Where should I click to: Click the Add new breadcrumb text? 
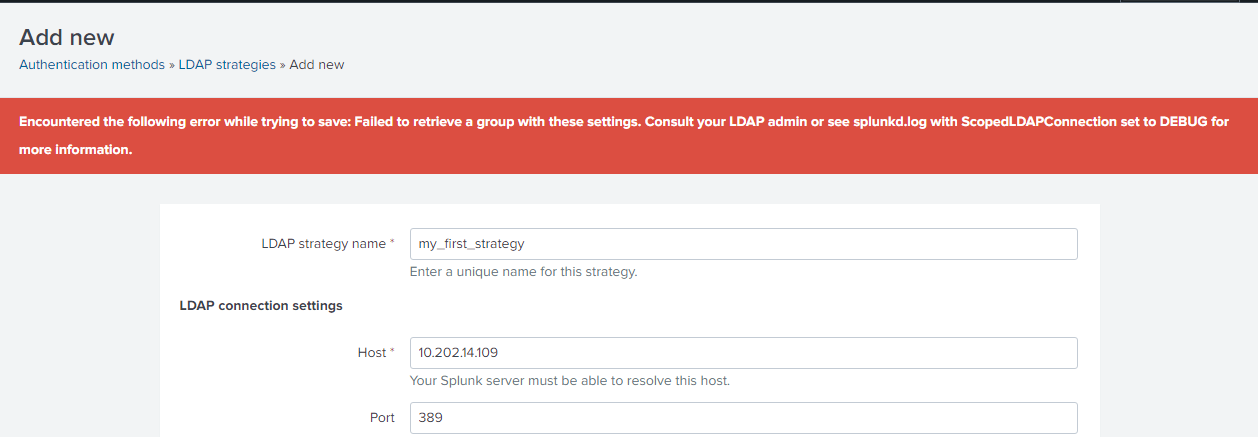(x=317, y=65)
